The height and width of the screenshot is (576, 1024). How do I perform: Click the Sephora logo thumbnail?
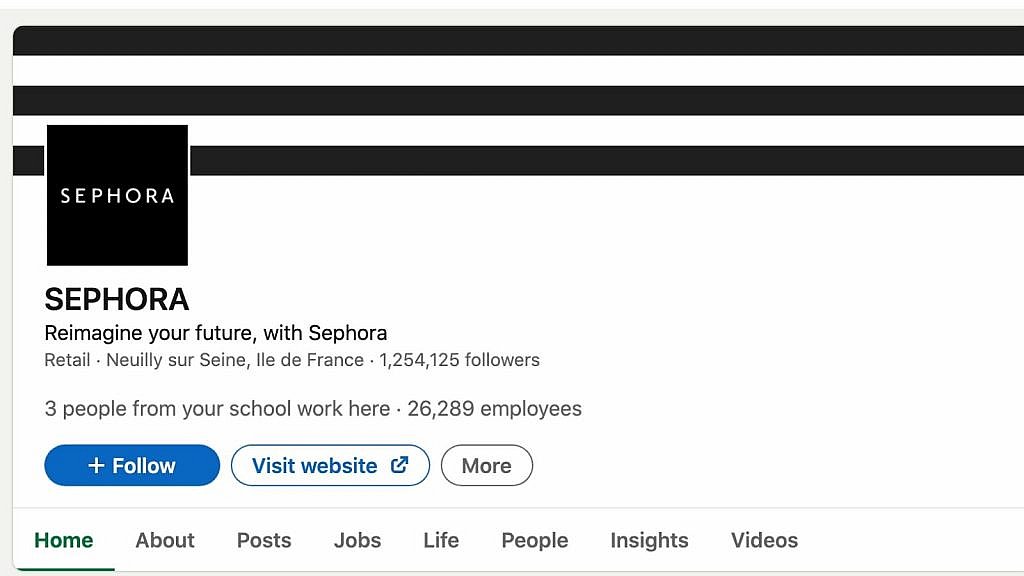coord(117,195)
